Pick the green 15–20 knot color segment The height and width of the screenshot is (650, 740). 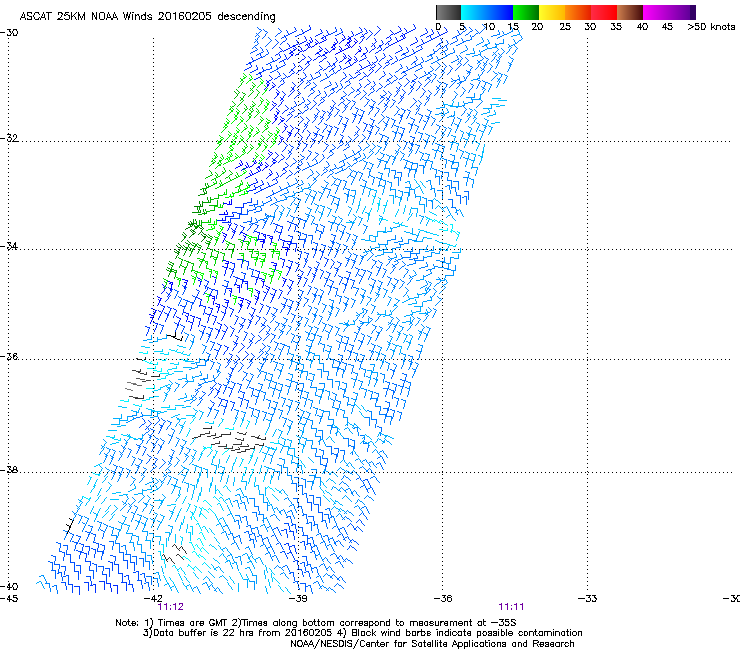pyautogui.click(x=526, y=12)
